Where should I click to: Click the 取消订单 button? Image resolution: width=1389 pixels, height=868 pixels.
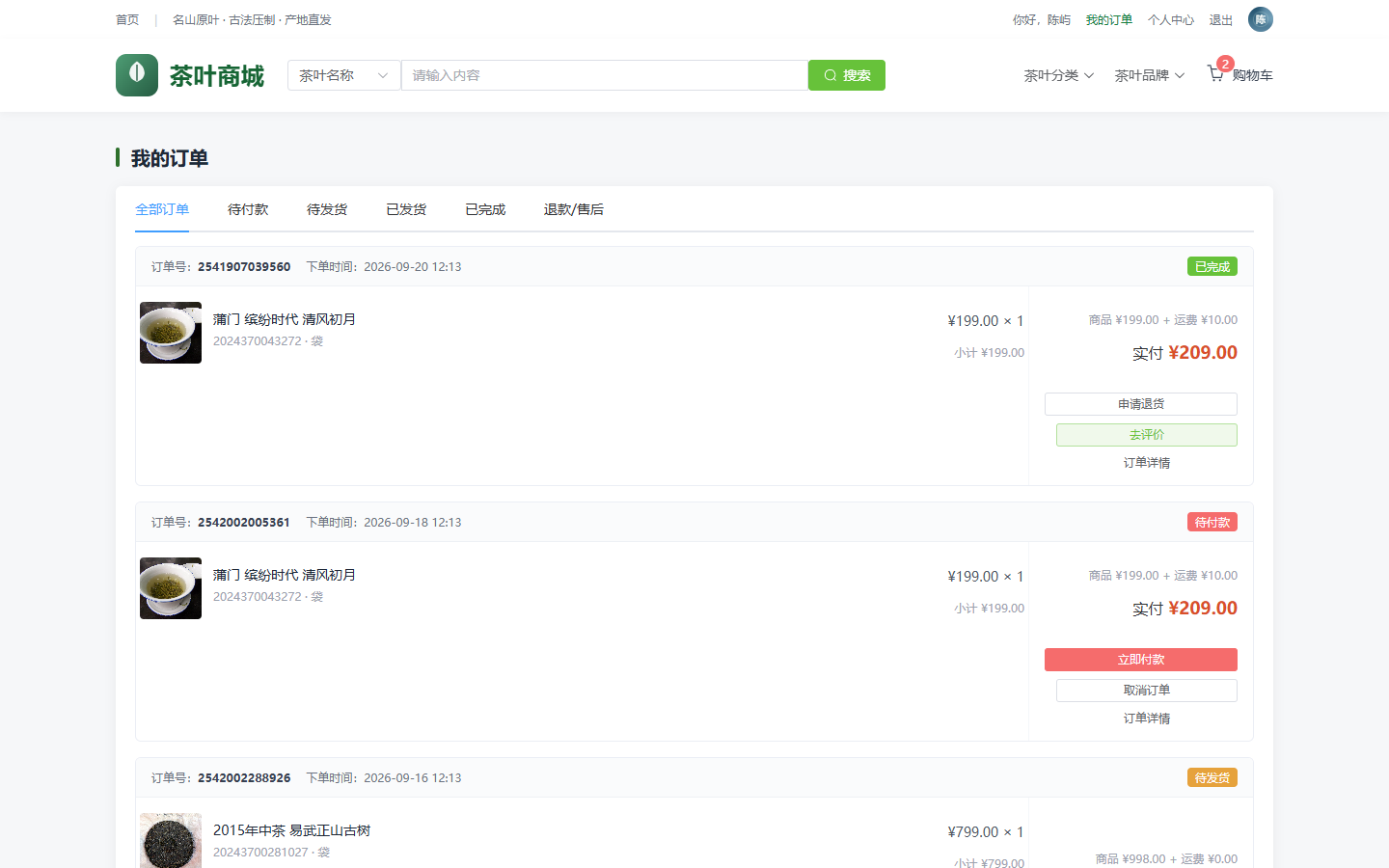click(x=1147, y=691)
